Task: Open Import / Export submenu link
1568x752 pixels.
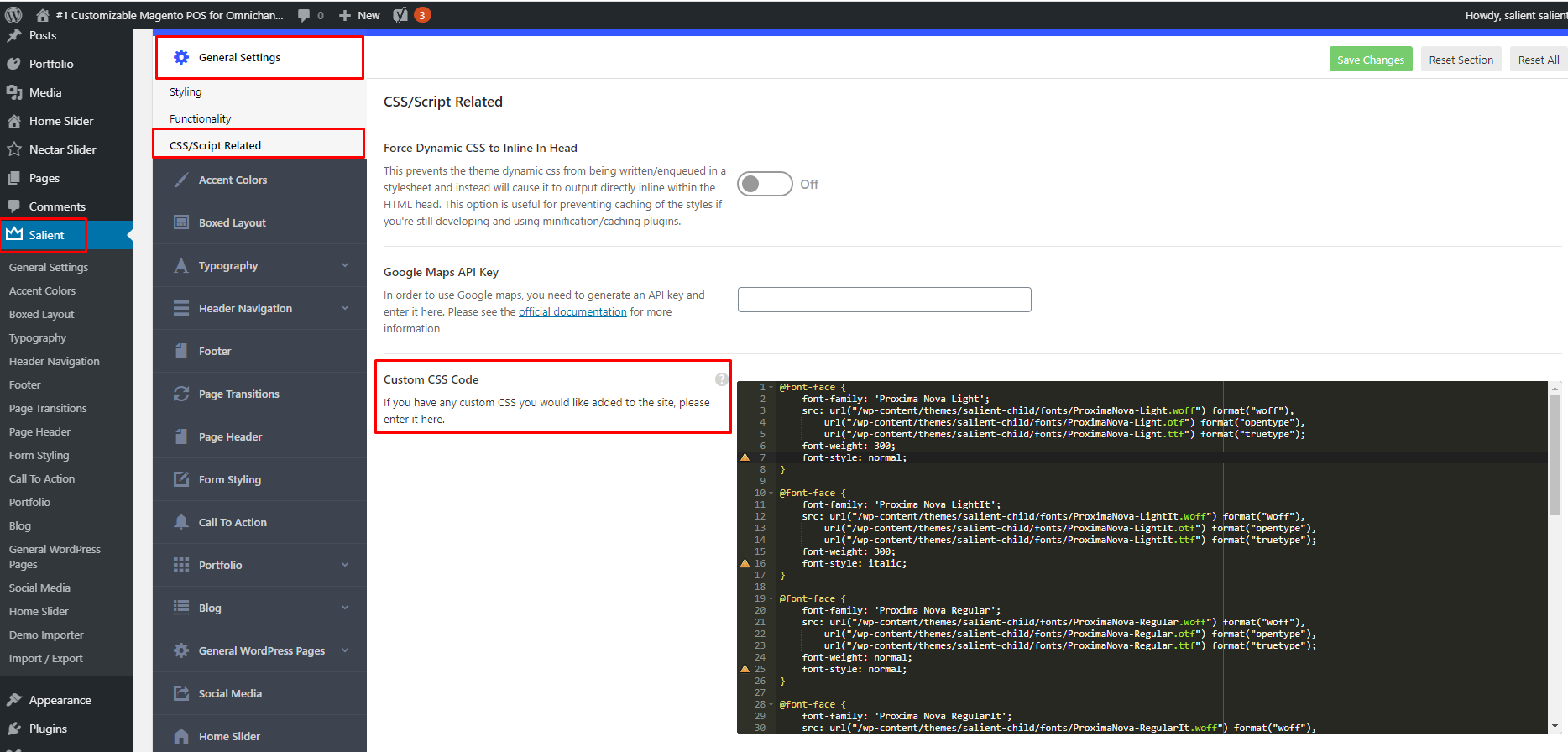Action: point(45,658)
